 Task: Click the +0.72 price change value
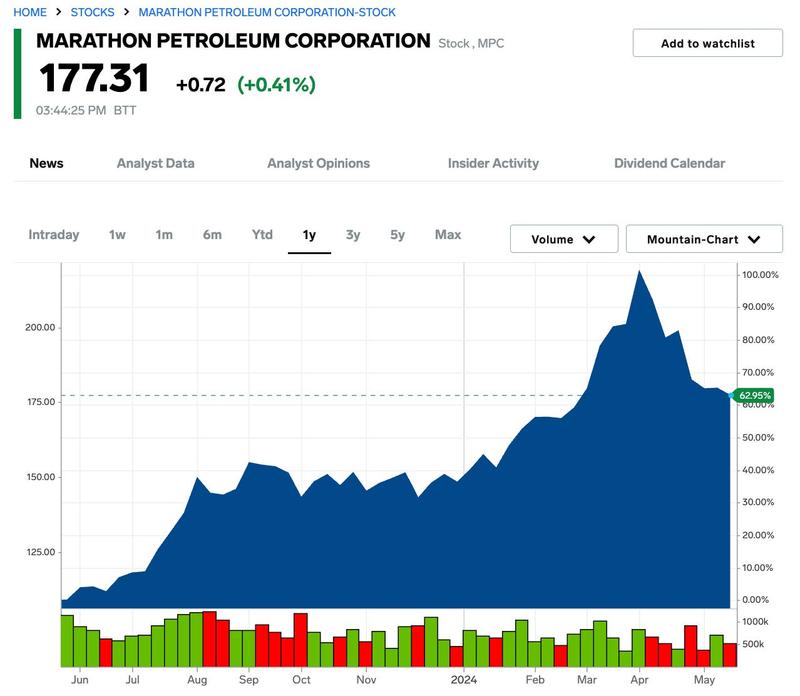point(201,85)
